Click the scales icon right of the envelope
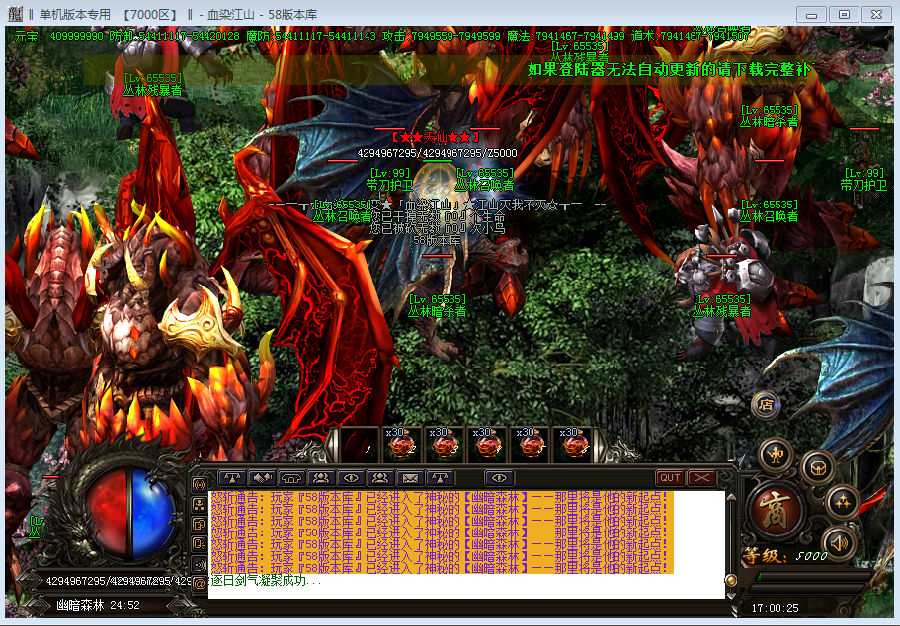900x626 pixels. (440, 477)
